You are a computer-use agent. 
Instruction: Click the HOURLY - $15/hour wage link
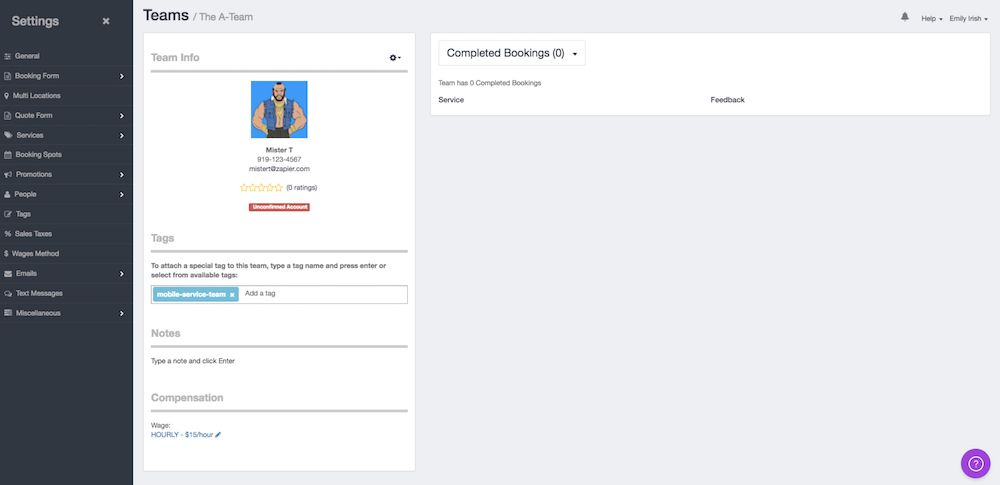(x=181, y=435)
